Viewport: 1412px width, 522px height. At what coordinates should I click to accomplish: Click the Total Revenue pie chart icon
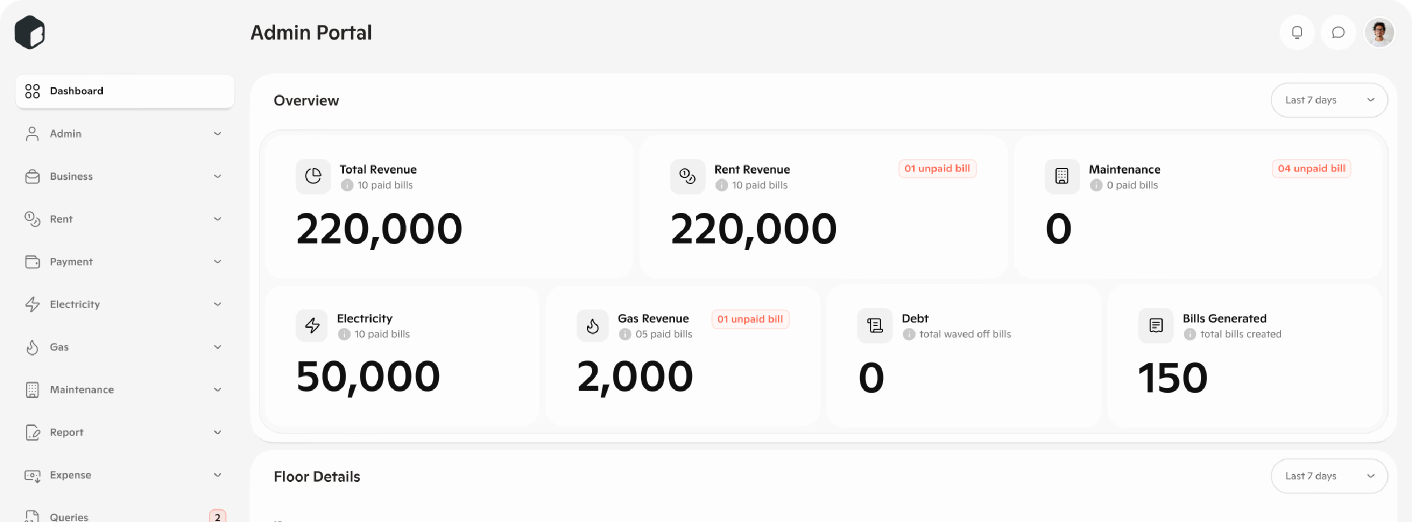point(313,176)
